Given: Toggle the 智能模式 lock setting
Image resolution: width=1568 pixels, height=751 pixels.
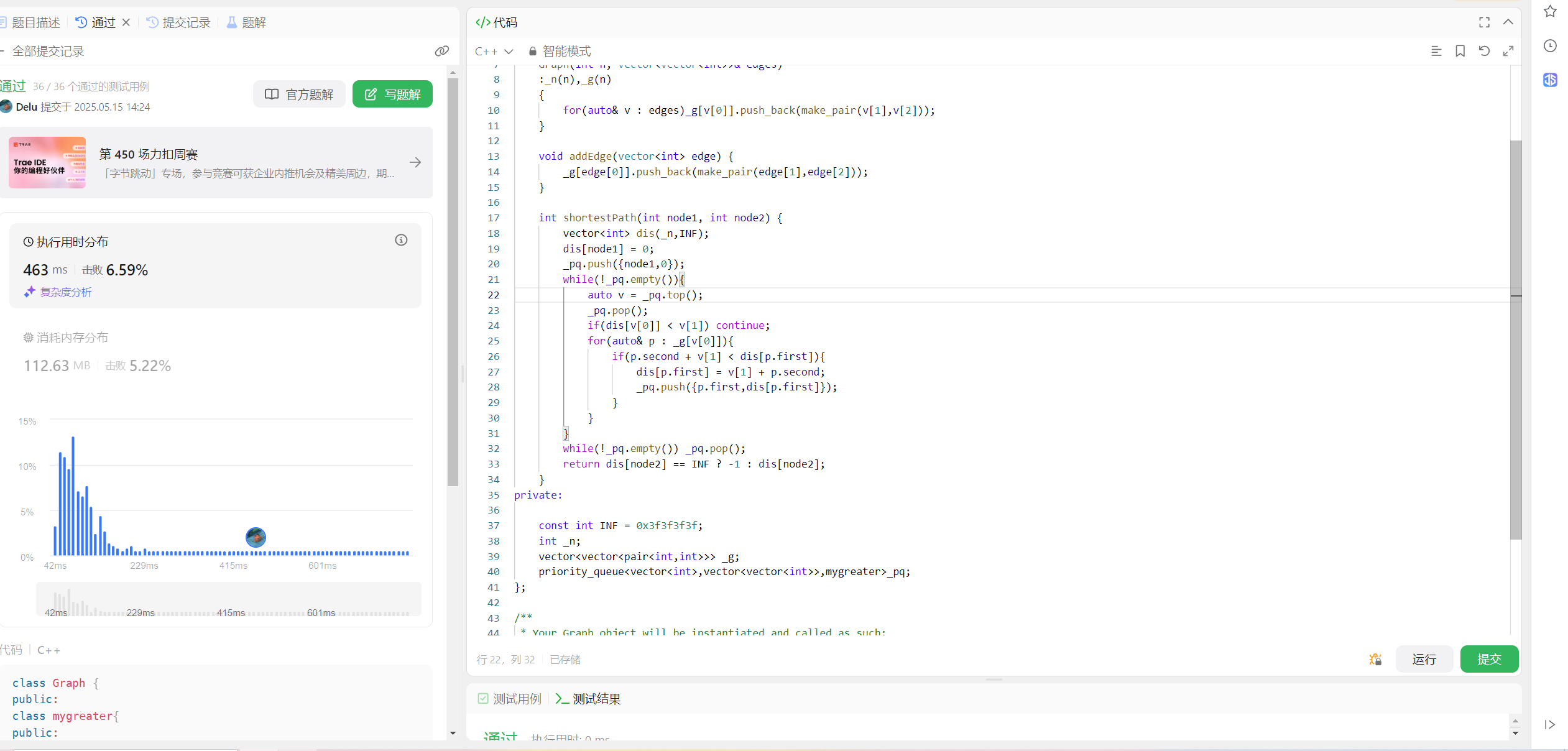Looking at the screenshot, I should [560, 51].
